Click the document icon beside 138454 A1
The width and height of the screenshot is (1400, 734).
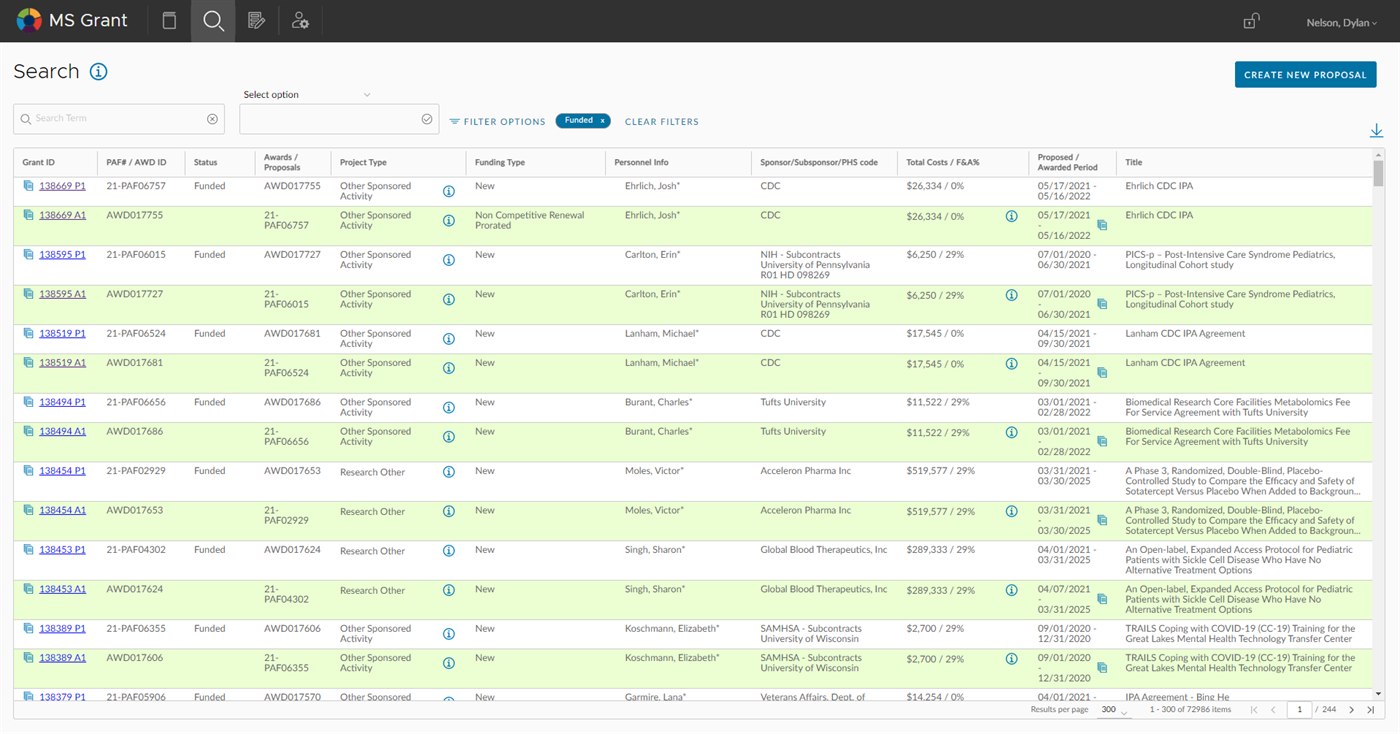pos(29,510)
